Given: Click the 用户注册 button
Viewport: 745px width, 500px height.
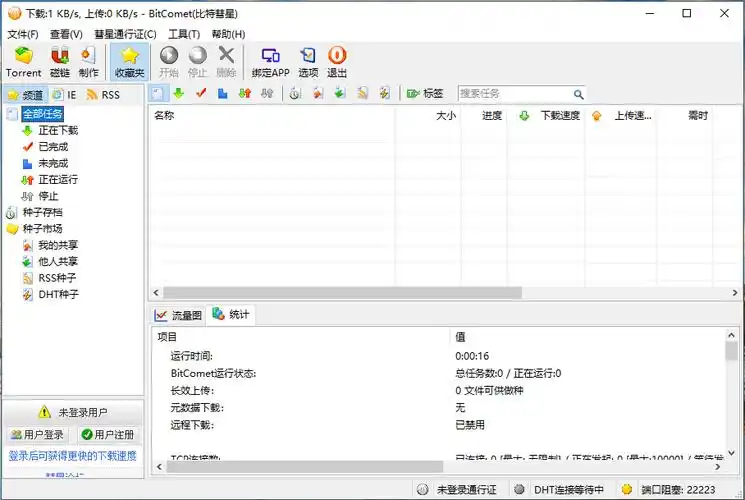Looking at the screenshot, I should (x=107, y=434).
